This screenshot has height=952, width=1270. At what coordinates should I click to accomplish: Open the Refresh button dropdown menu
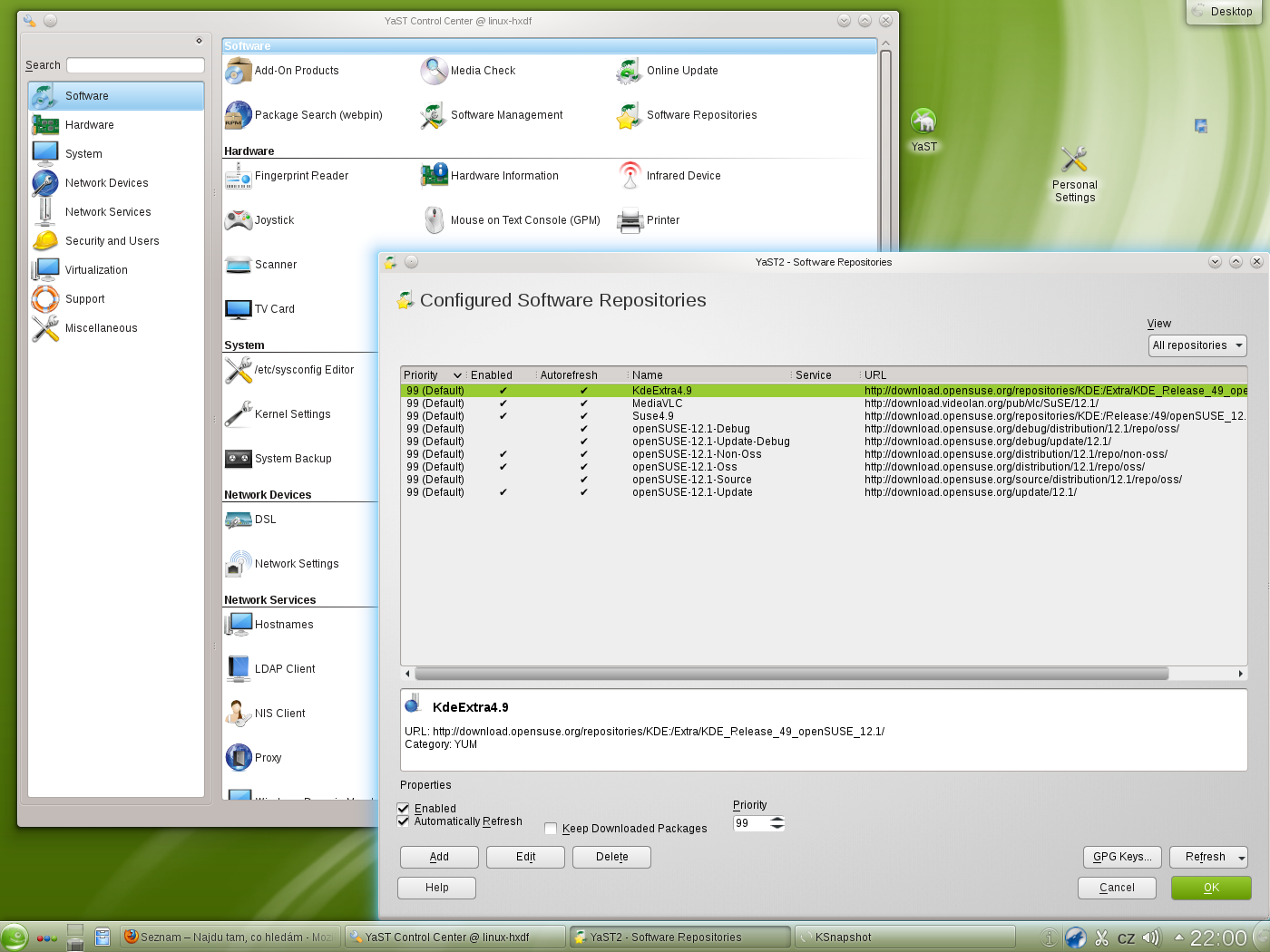[x=1241, y=858]
